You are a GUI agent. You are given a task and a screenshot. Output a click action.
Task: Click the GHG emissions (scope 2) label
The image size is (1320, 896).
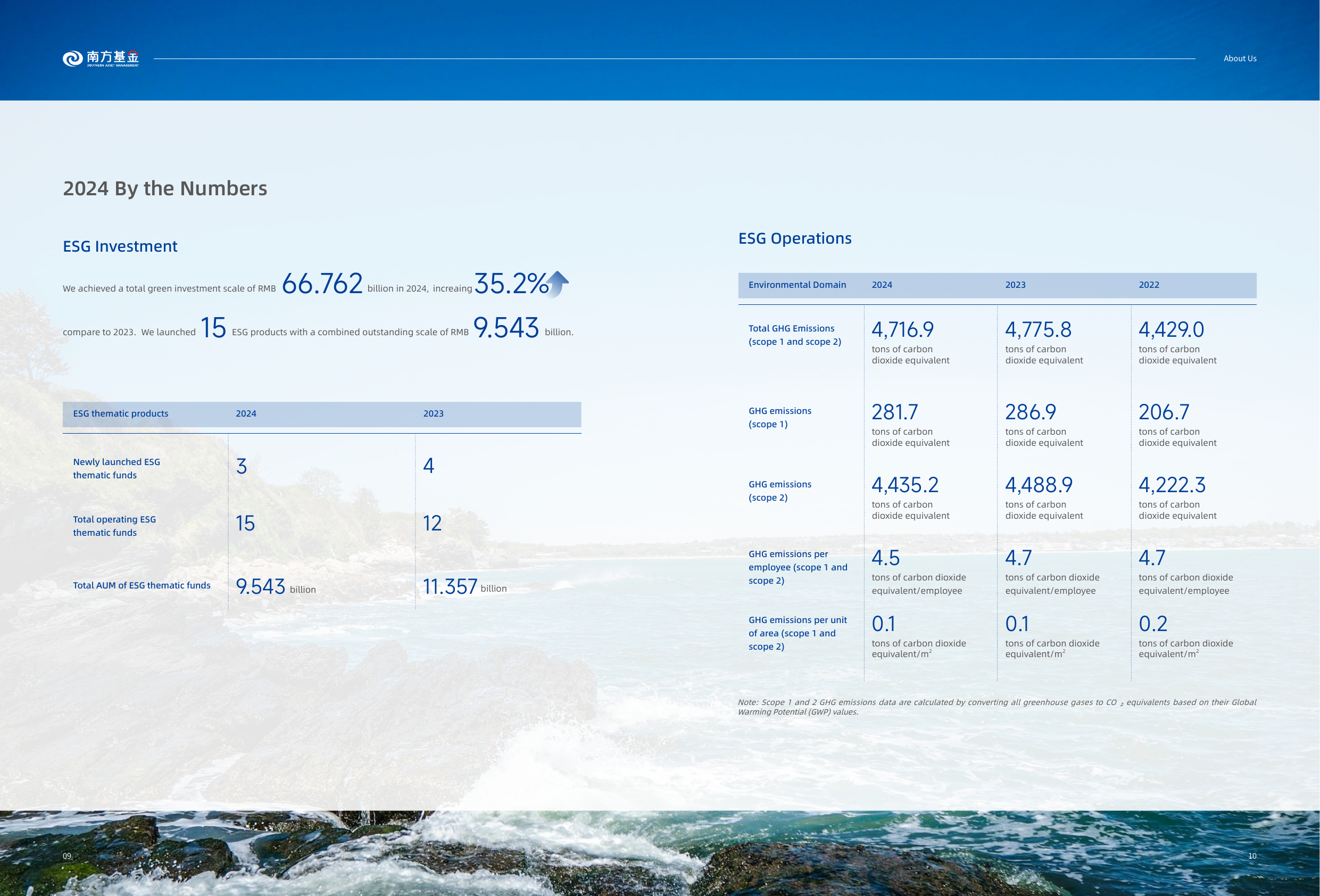(x=779, y=491)
